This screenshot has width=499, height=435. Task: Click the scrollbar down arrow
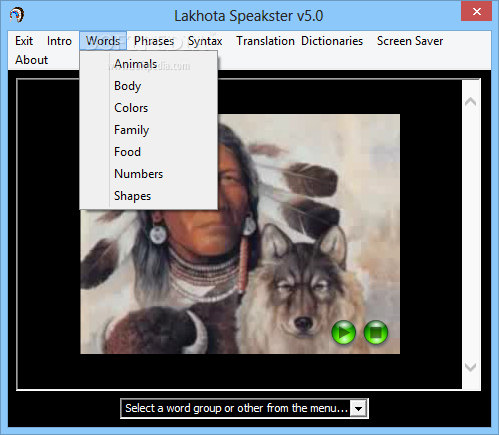(x=470, y=367)
